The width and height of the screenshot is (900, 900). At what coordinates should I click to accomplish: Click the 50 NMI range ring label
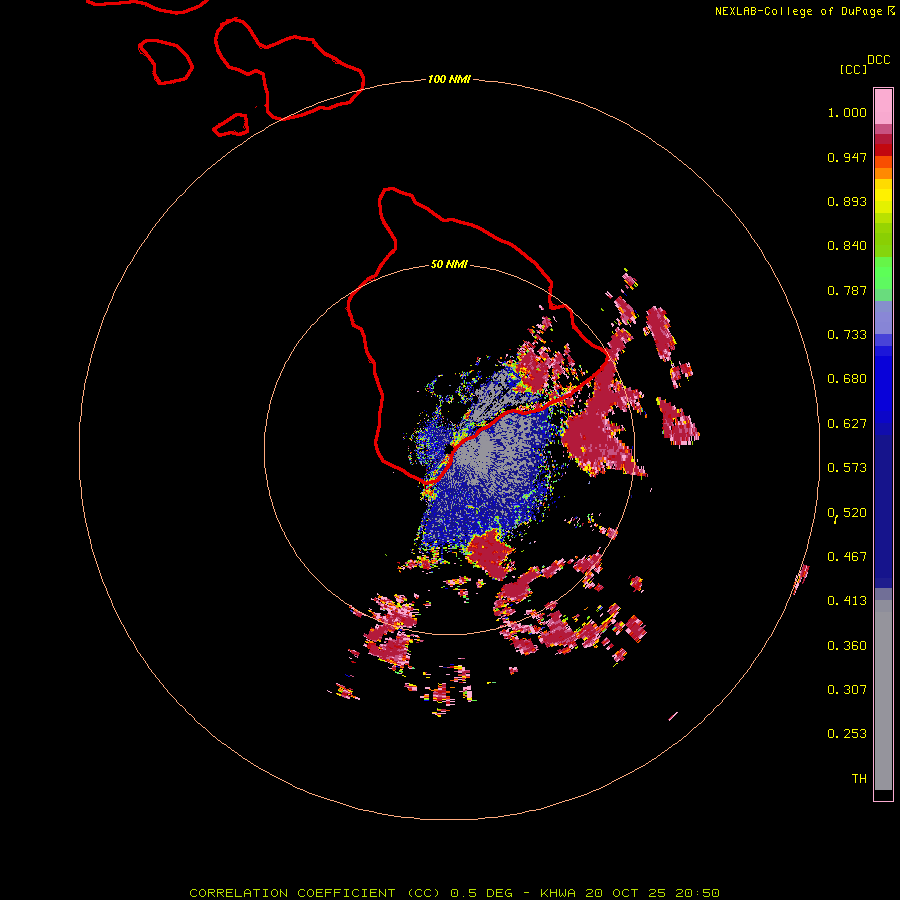[x=449, y=265]
